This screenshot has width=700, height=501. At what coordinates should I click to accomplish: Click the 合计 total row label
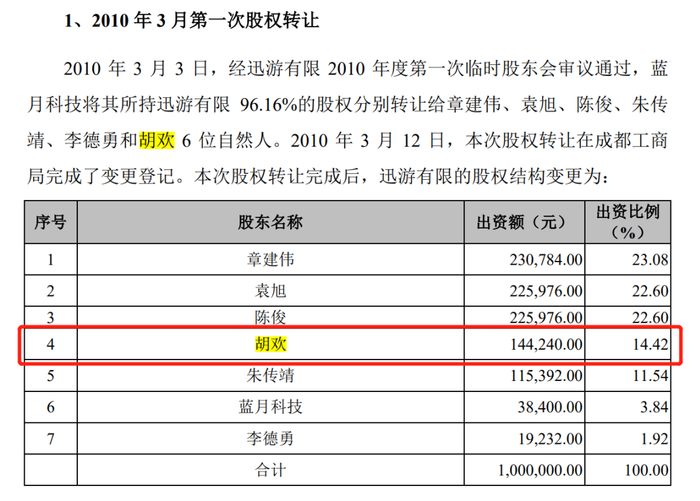click(270, 470)
